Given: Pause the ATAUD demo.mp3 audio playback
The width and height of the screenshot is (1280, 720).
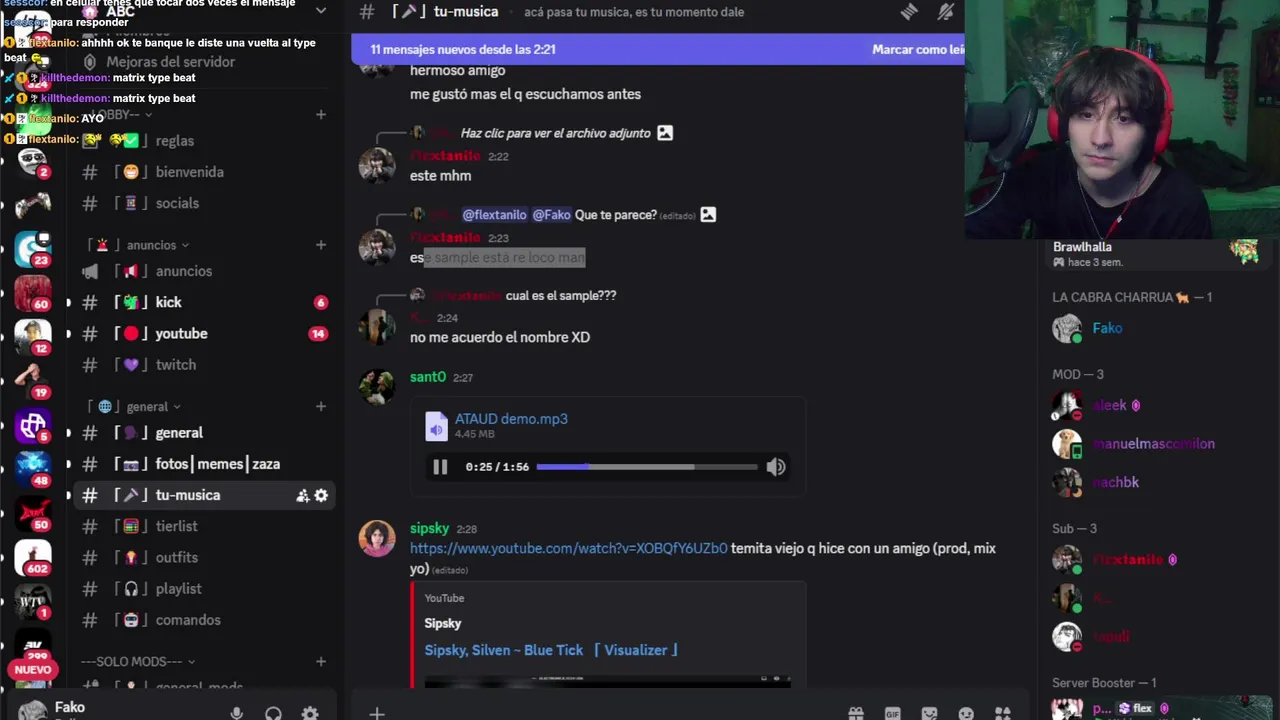Looking at the screenshot, I should pyautogui.click(x=440, y=467).
